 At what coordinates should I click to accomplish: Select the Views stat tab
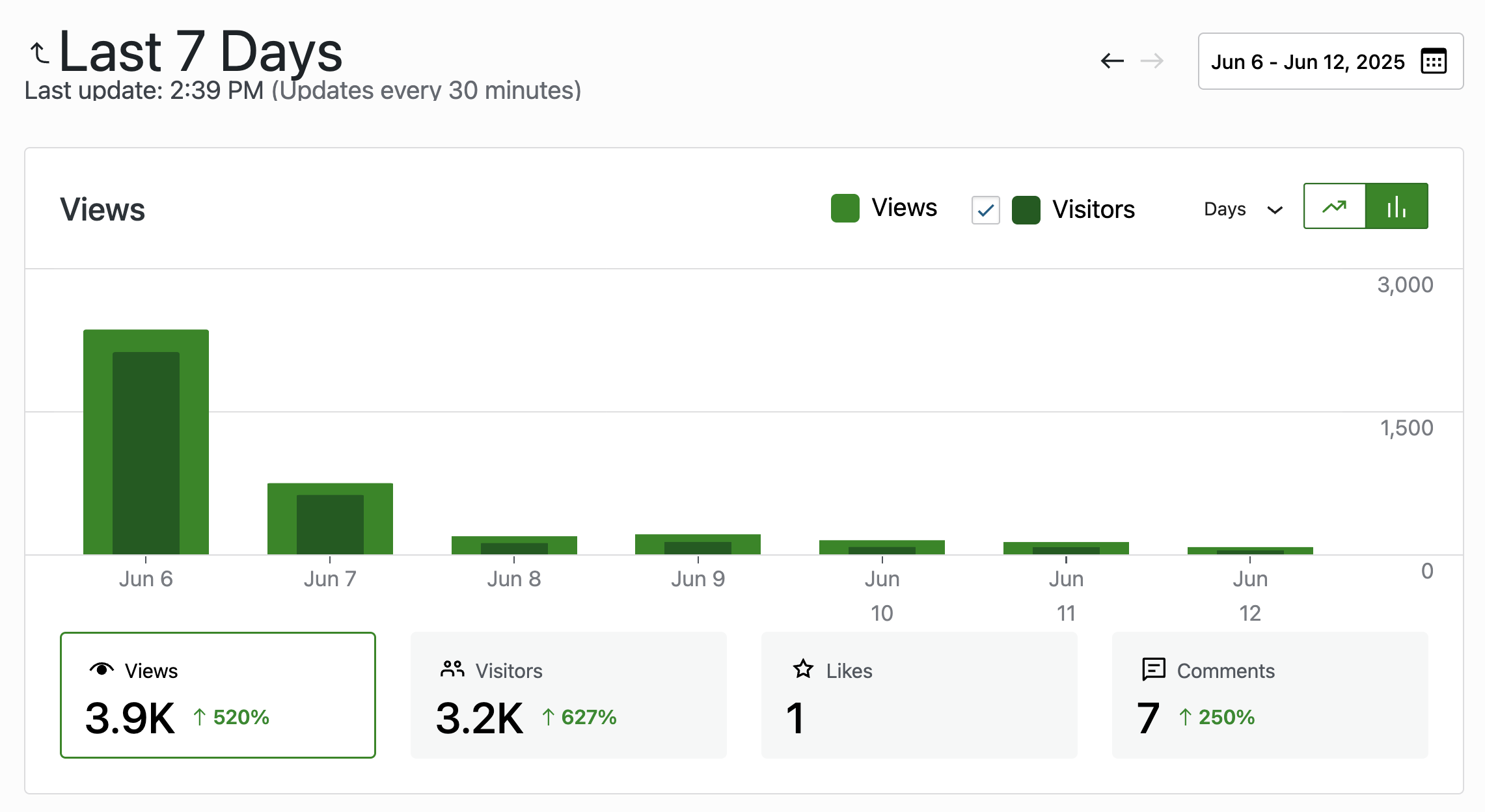217,695
